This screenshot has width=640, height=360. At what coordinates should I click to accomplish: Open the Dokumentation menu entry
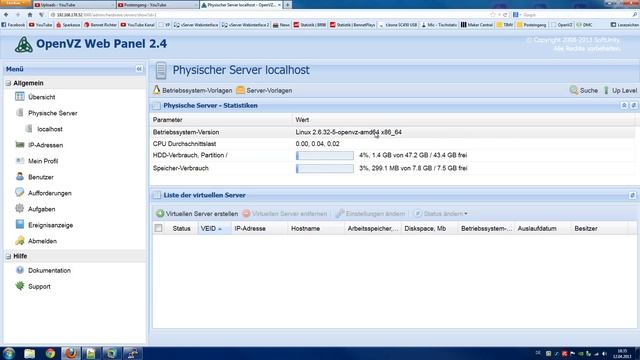[49, 271]
